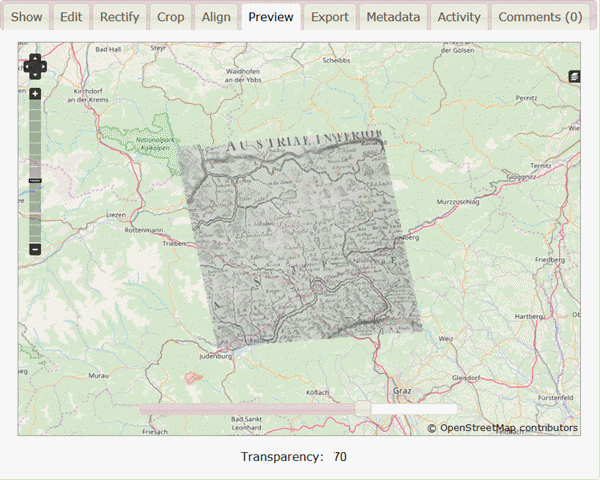Click the Köflach map label

pyautogui.click(x=318, y=392)
